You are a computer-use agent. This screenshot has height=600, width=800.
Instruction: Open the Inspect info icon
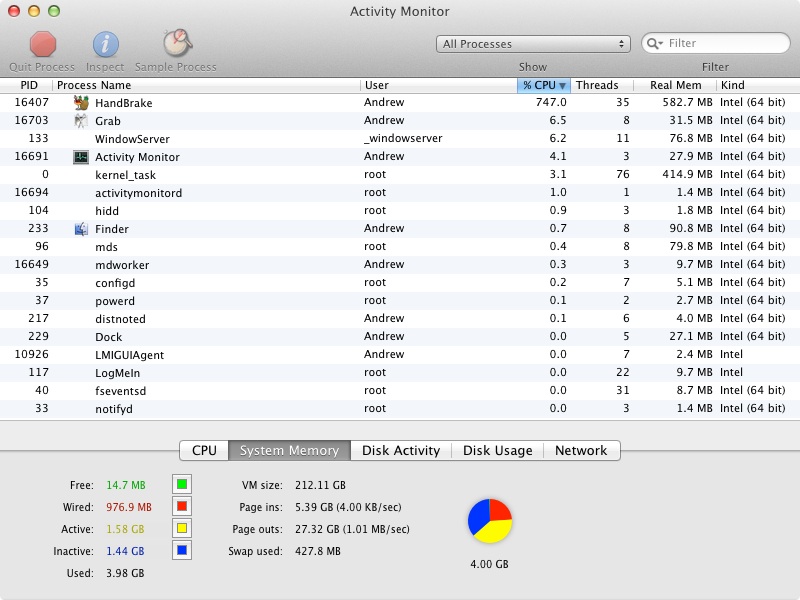(106, 44)
